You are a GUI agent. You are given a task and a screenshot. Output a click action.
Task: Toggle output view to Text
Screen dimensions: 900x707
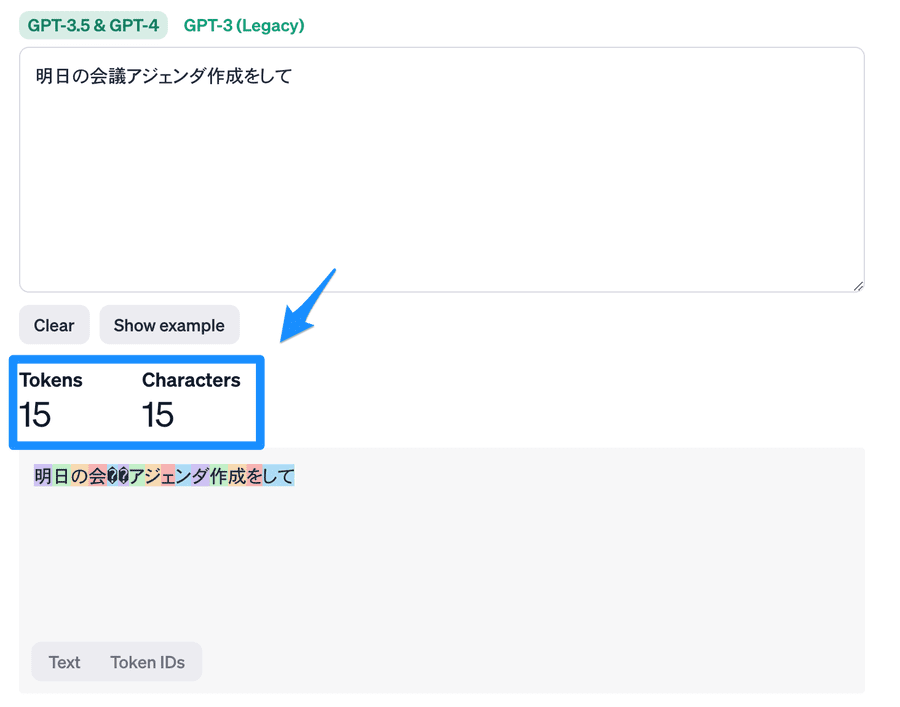coord(64,662)
